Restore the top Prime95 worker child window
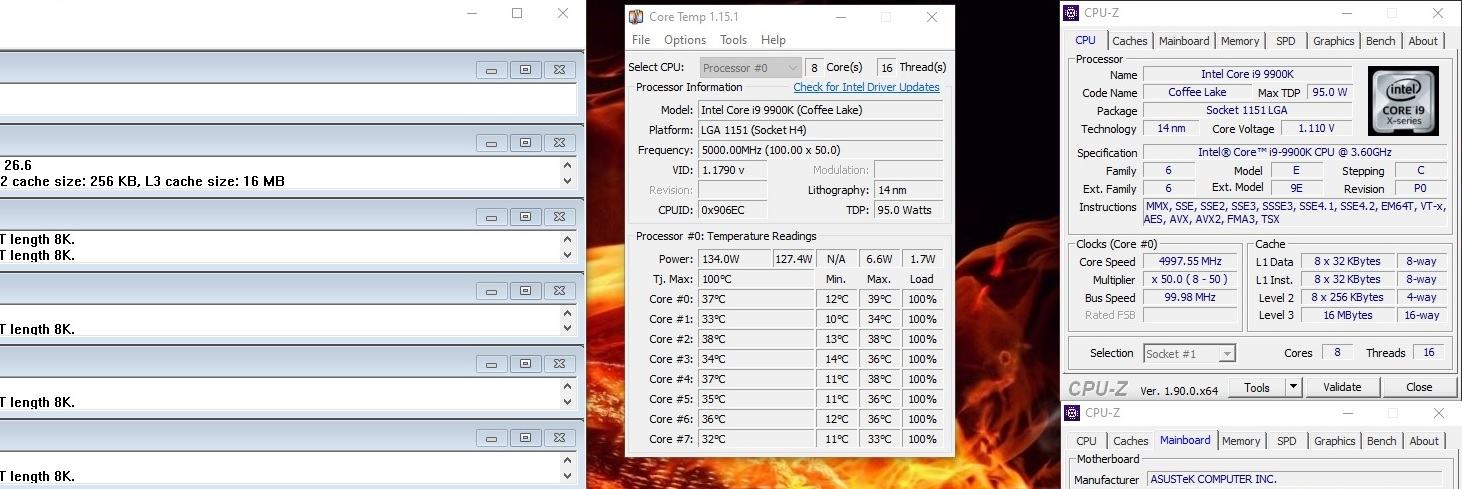 pyautogui.click(x=525, y=70)
